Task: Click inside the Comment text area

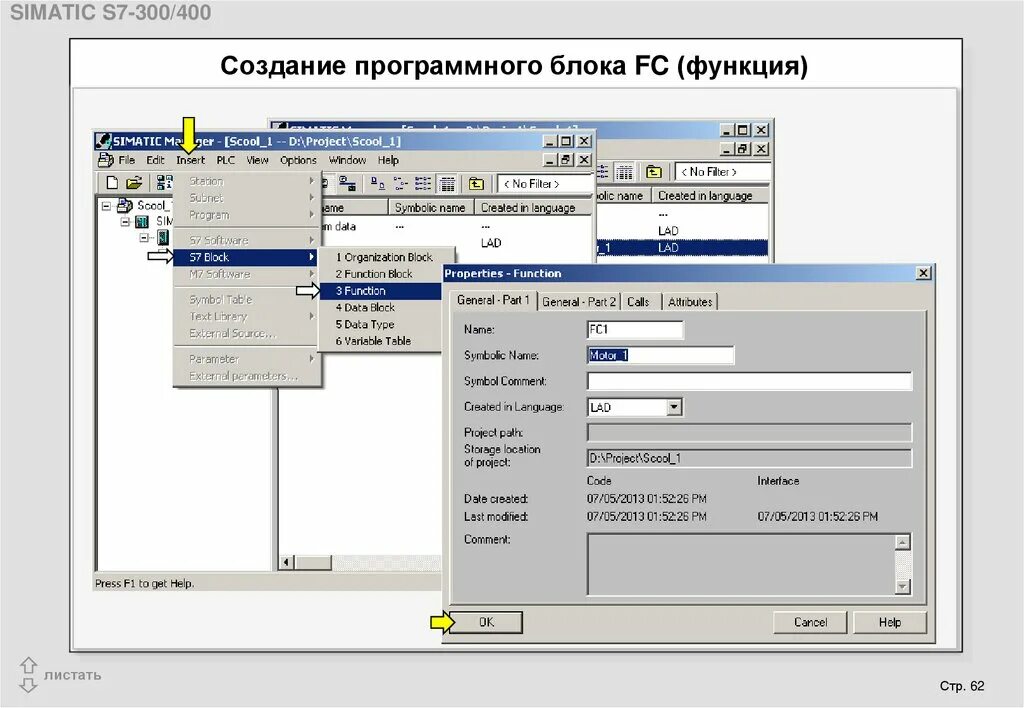Action: (x=741, y=564)
